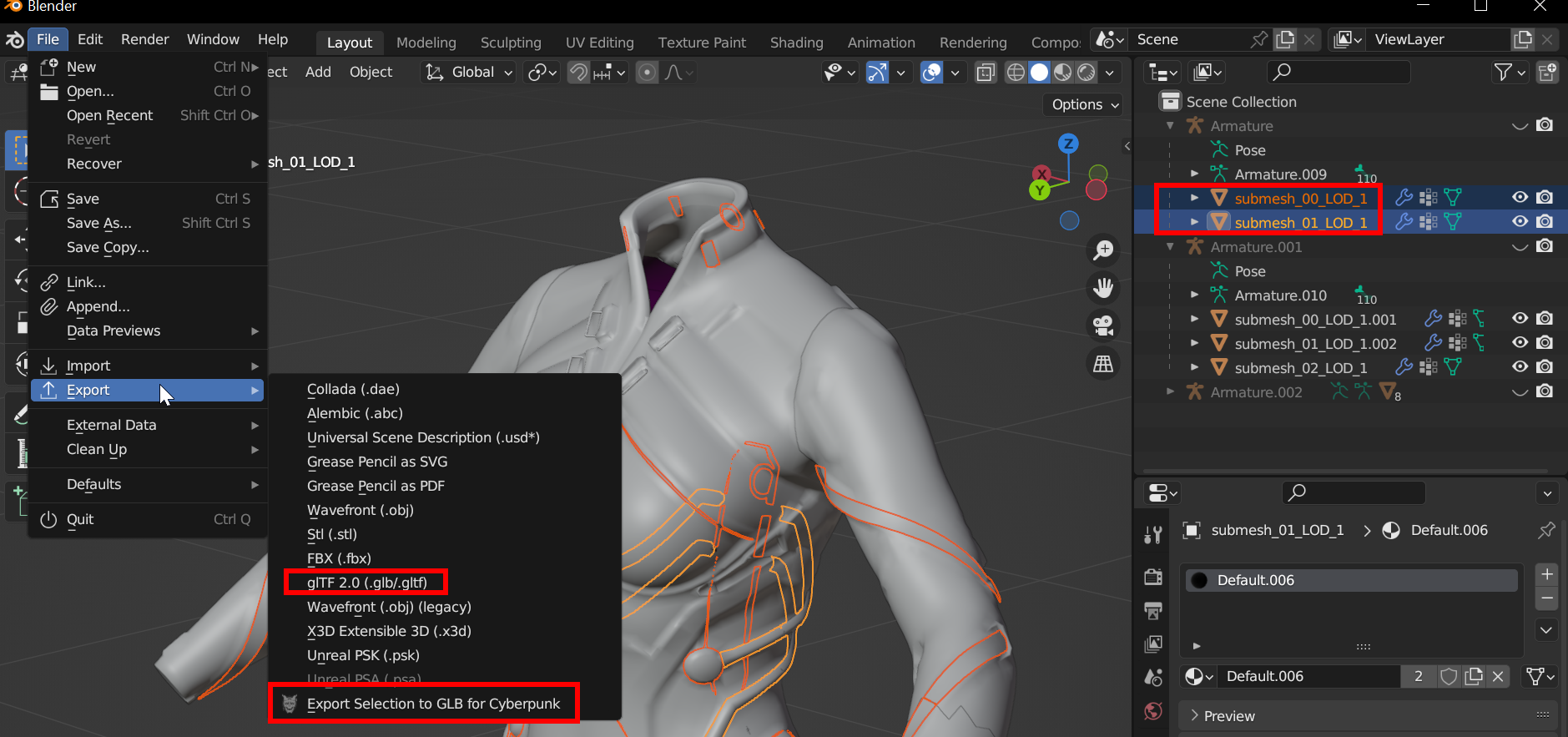Toggle X-ray display in viewport header
The height and width of the screenshot is (737, 1568).
pos(986,73)
